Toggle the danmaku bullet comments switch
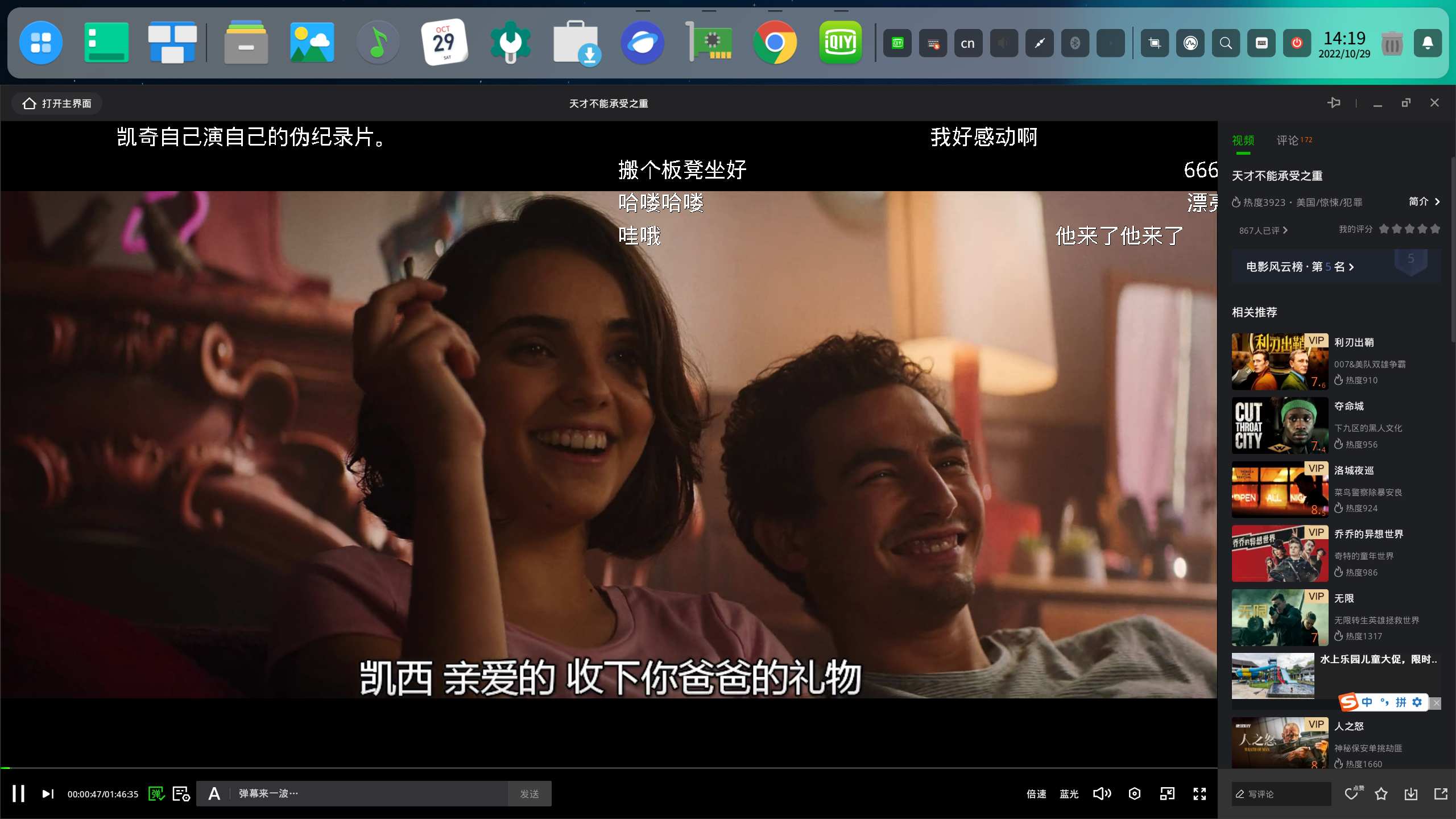Image resolution: width=1456 pixels, height=819 pixels. (x=156, y=793)
